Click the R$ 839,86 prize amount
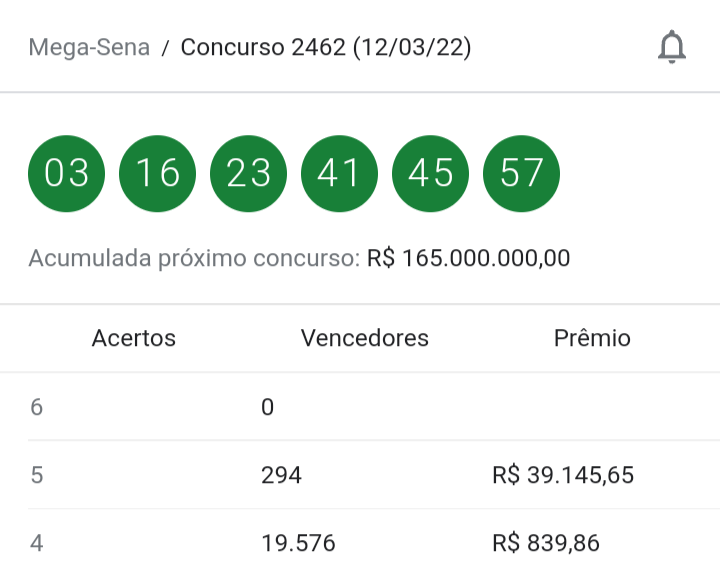Viewport: 720px width, 573px height. (x=546, y=543)
